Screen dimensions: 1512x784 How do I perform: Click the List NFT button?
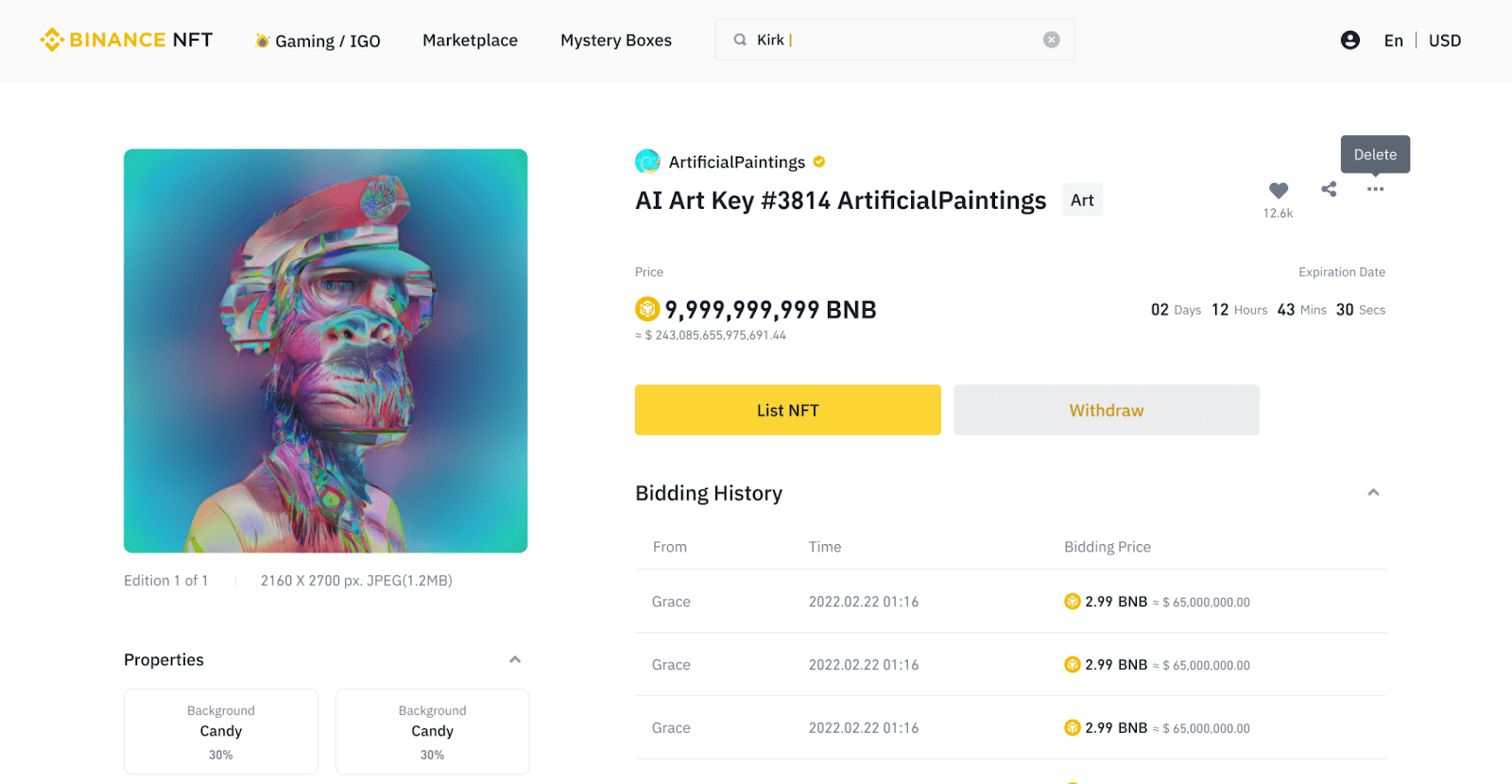[x=787, y=410]
